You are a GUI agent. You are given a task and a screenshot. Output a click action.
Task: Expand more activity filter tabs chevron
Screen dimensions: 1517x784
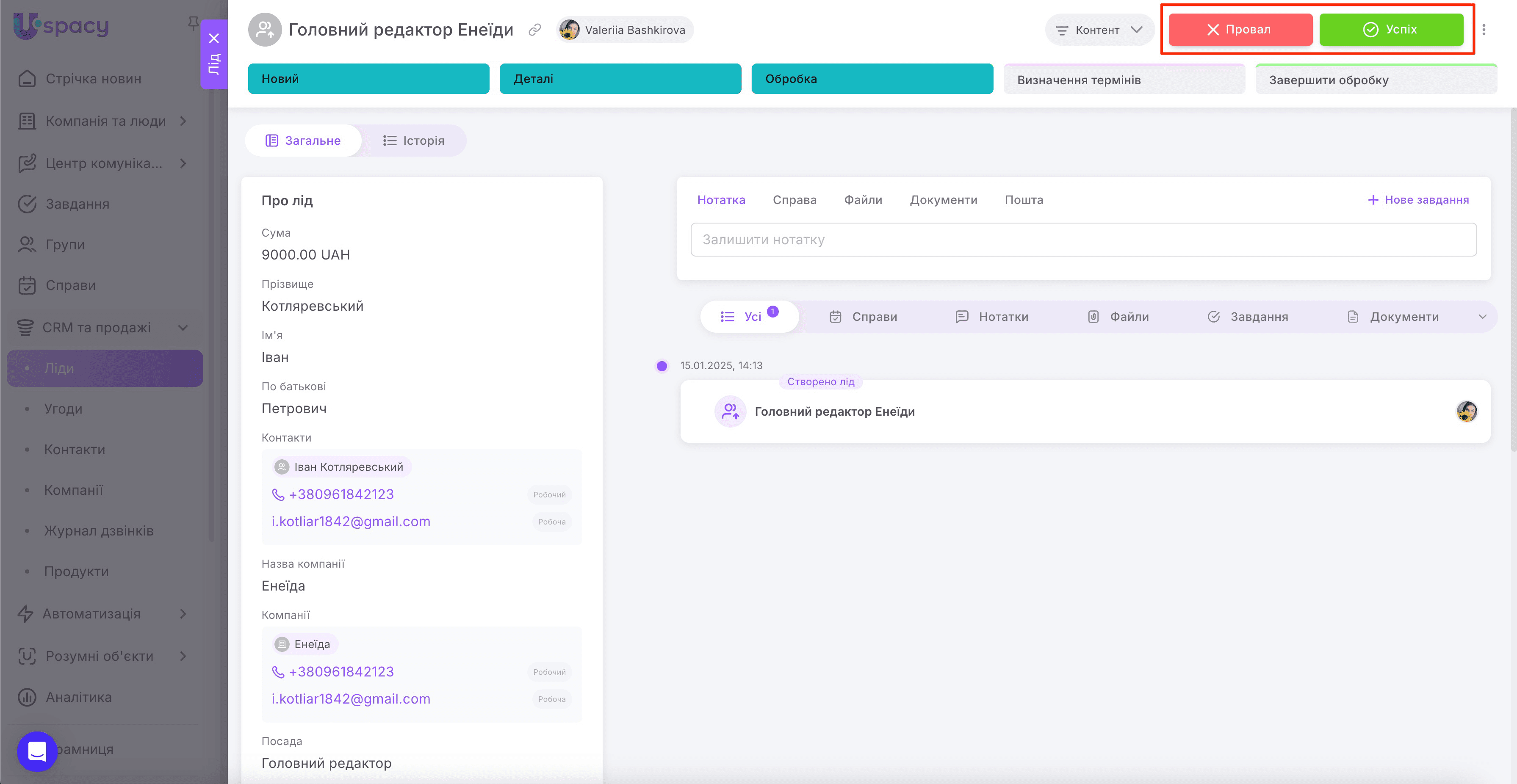coord(1482,317)
